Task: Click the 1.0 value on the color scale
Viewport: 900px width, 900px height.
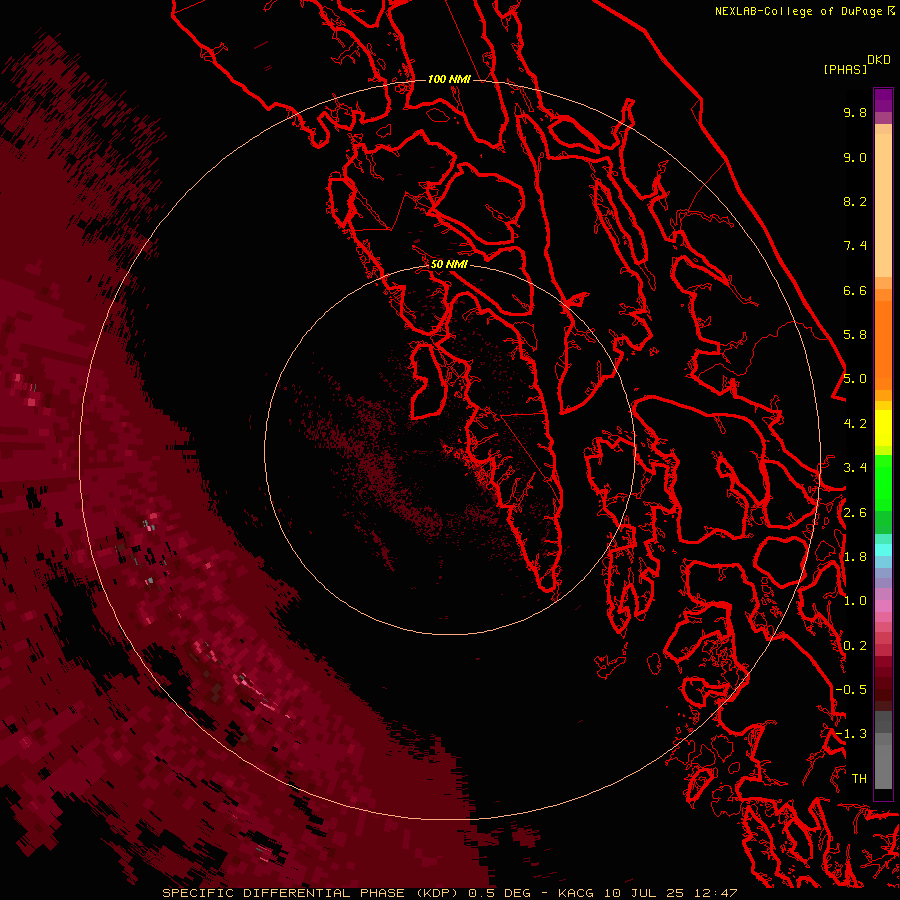Action: click(855, 601)
